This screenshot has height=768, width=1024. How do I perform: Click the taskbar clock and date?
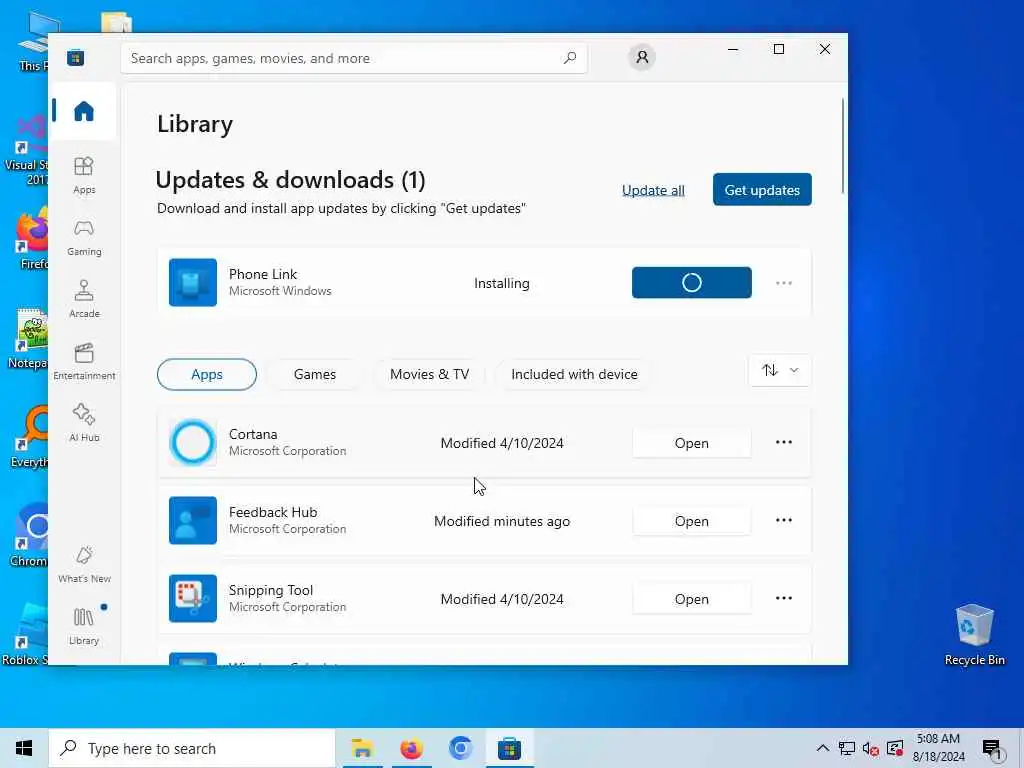tap(938, 748)
